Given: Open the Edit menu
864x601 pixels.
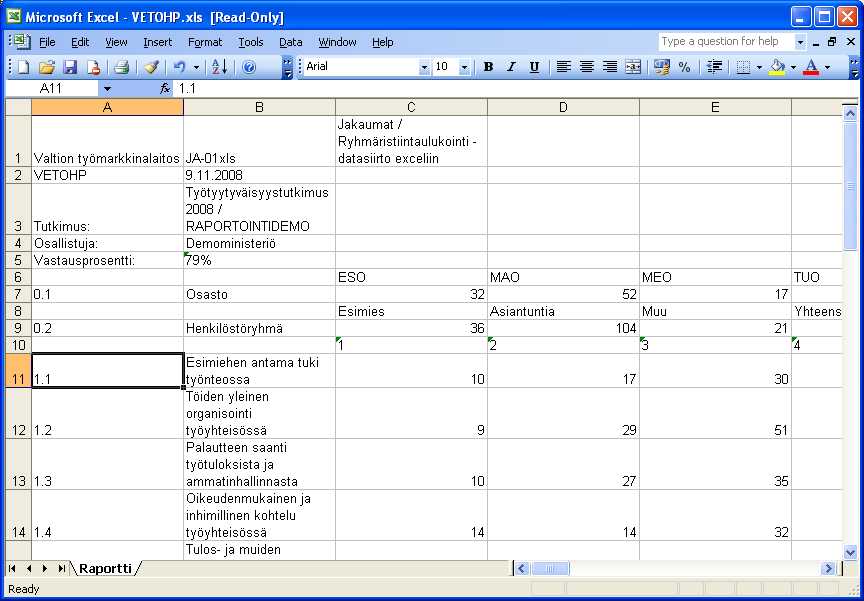Looking at the screenshot, I should 80,42.
